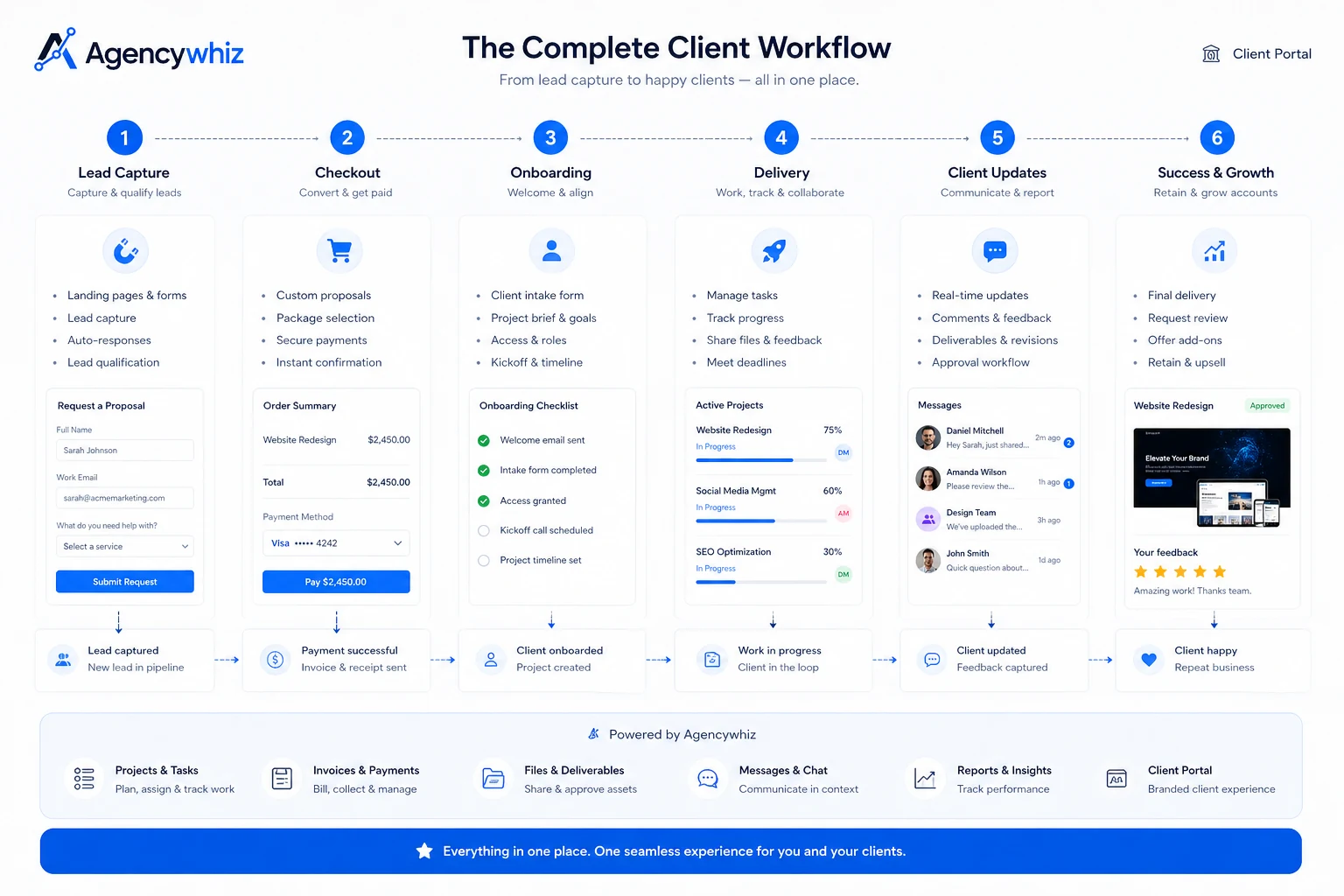Click the Payment successful dollar icon
1344x896 pixels.
(x=276, y=660)
